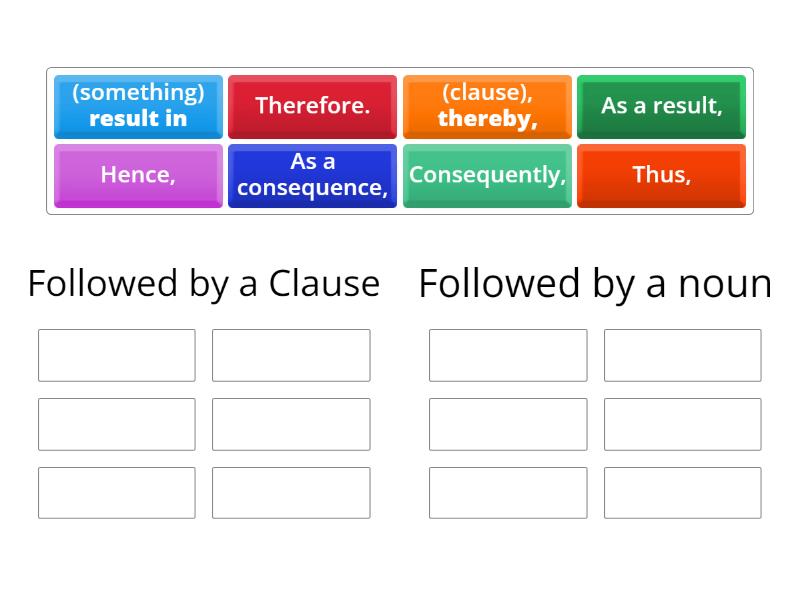Select the "(something) result in" tile
This screenshot has width=800, height=600.
pos(138,106)
